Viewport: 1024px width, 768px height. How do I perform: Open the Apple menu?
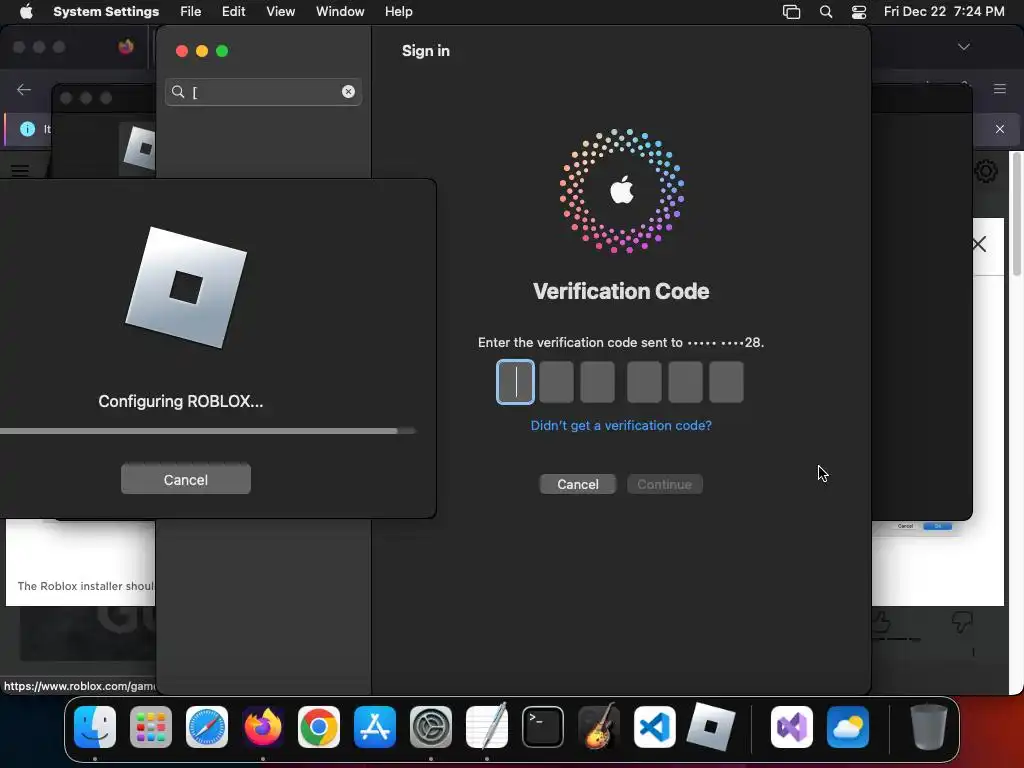(x=26, y=12)
